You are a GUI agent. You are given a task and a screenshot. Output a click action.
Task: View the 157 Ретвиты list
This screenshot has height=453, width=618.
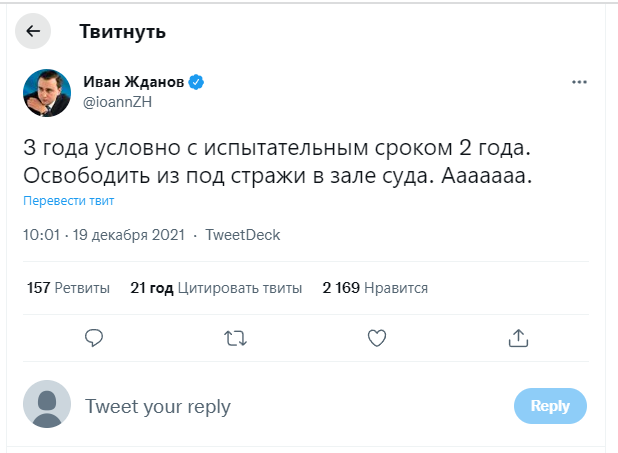[x=68, y=288]
